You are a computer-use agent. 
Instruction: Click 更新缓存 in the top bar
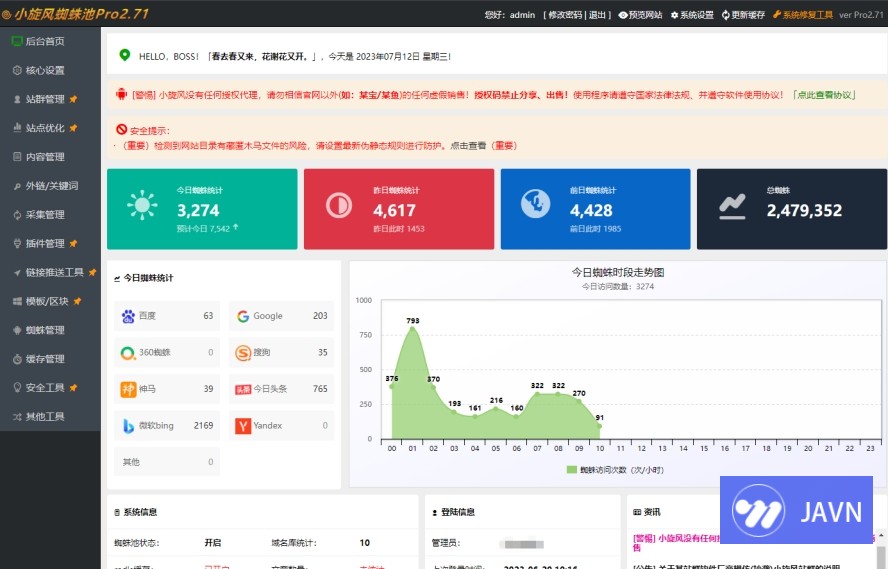pos(742,15)
